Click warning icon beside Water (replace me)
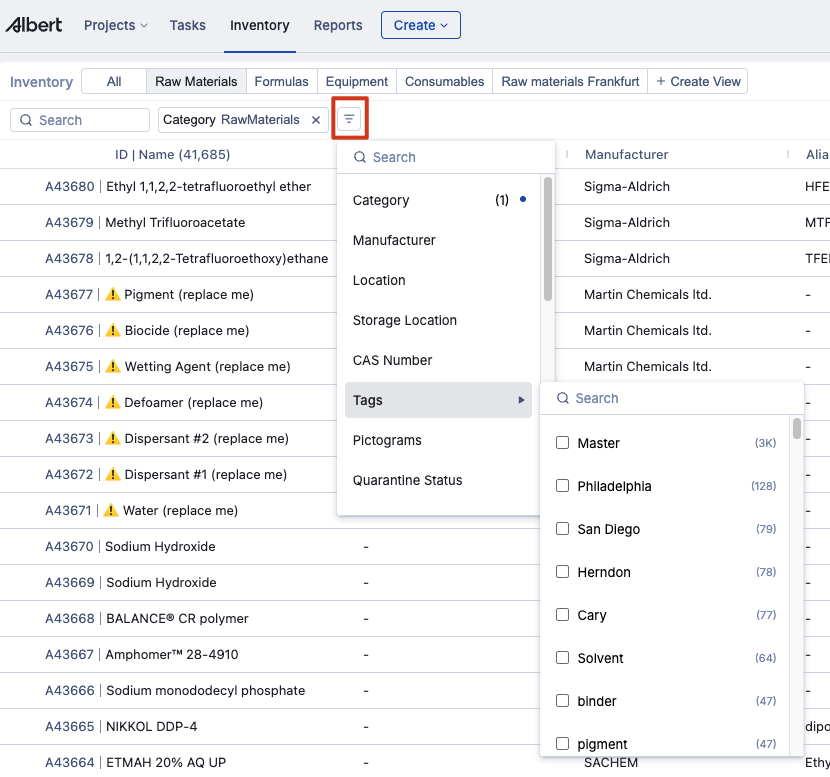The image size is (830, 777). pyautogui.click(x=112, y=511)
